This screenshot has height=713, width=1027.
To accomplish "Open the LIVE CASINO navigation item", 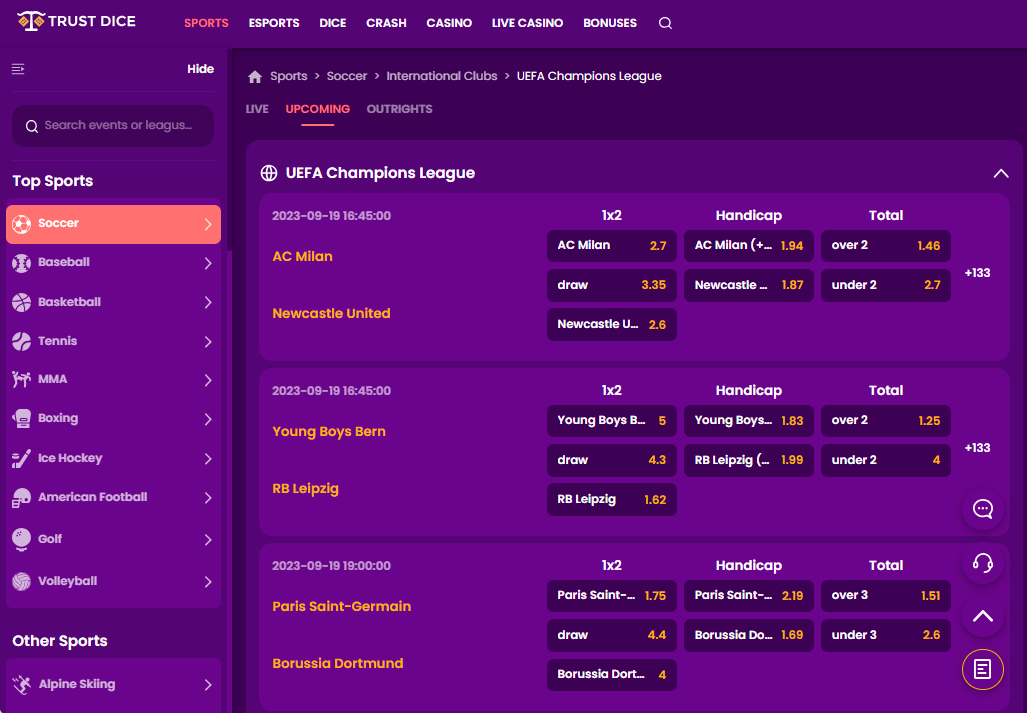I will (527, 23).
